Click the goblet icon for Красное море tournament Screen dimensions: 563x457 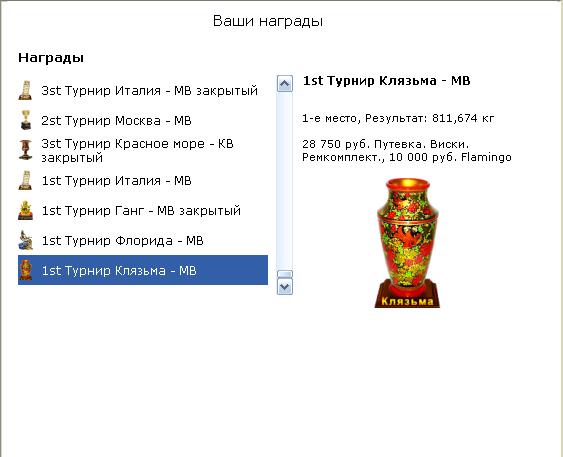[x=25, y=150]
